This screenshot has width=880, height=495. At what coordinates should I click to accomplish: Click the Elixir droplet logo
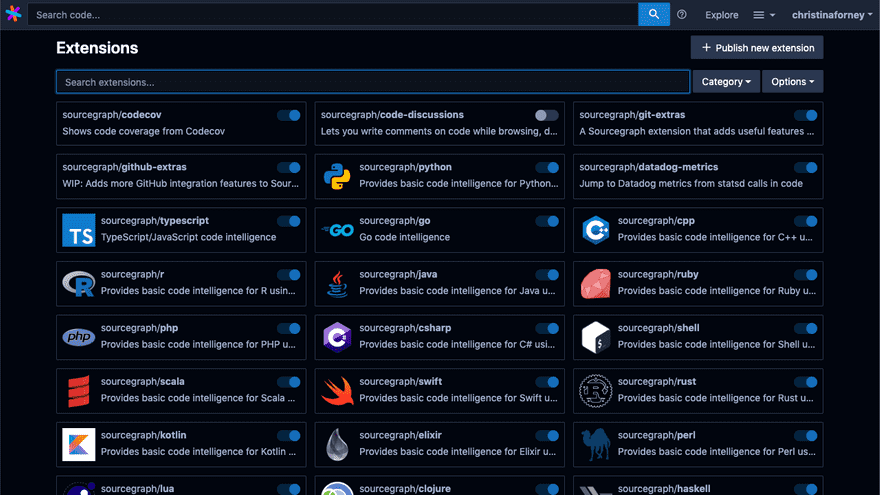point(337,444)
